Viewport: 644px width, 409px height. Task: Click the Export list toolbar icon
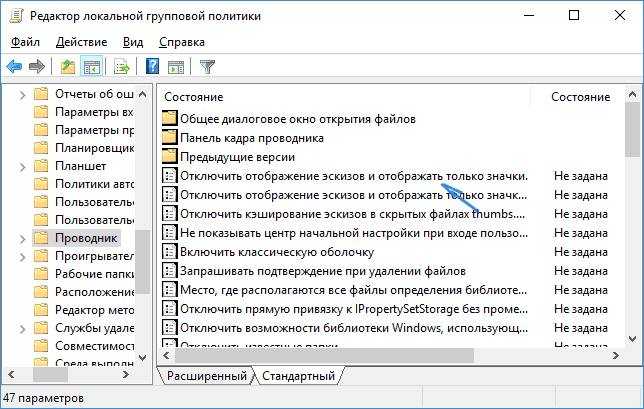122,67
